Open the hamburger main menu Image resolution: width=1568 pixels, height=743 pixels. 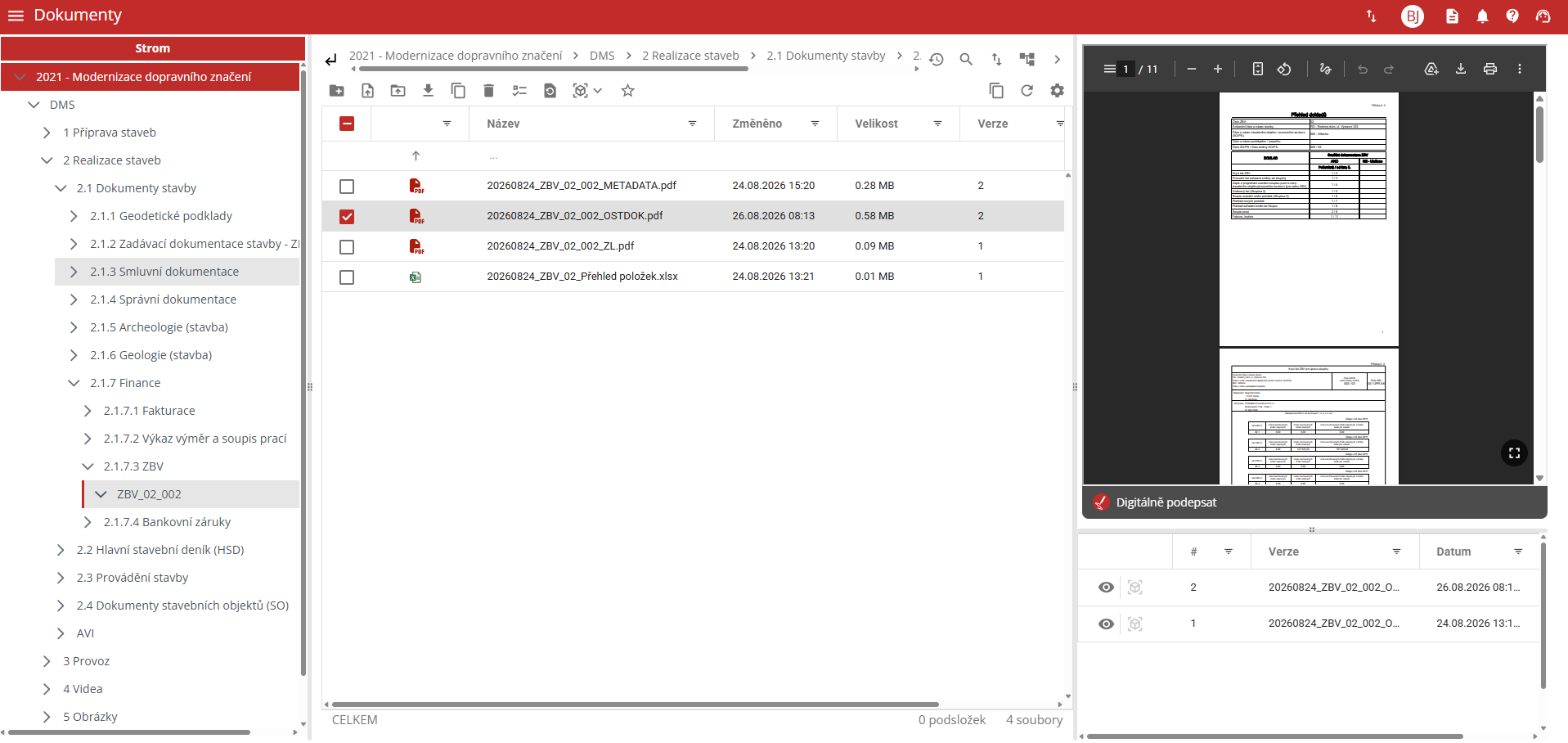coord(16,16)
